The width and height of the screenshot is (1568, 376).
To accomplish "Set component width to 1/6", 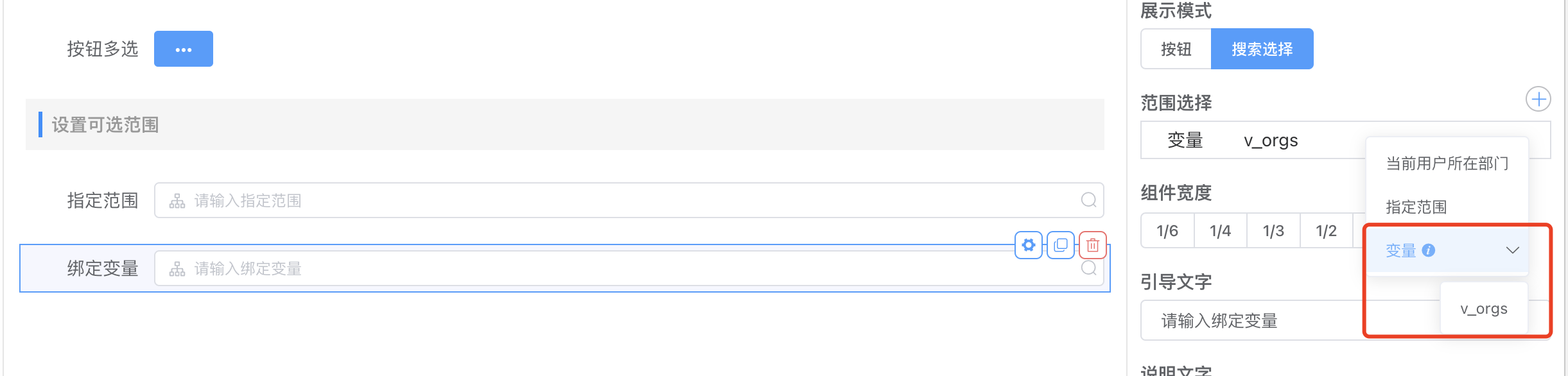I will pyautogui.click(x=1167, y=231).
